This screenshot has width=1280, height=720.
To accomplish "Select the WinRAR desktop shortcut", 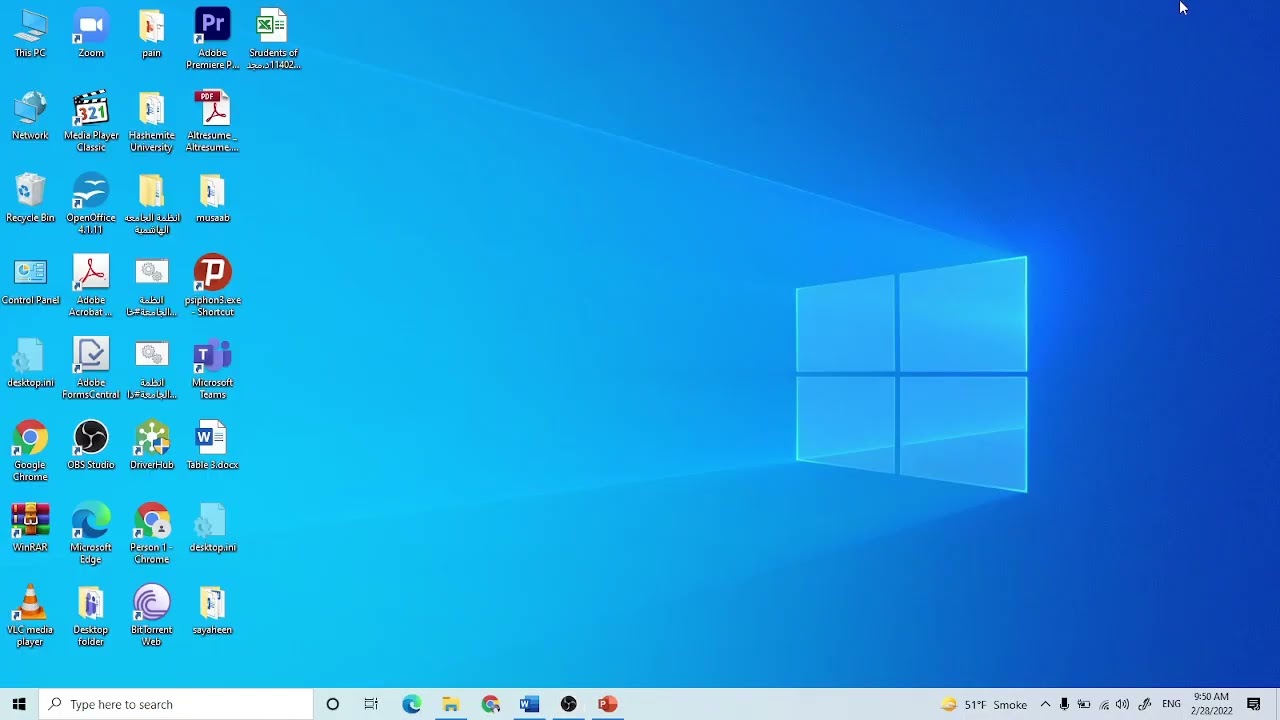I will pyautogui.click(x=30, y=527).
